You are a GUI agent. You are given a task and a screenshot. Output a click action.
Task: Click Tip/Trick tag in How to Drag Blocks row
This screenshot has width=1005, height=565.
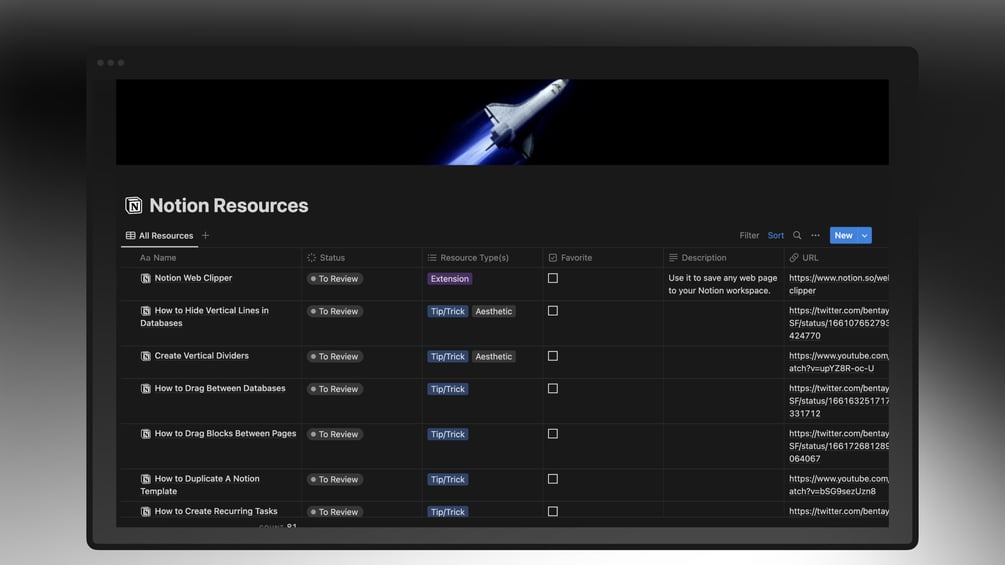tap(447, 434)
